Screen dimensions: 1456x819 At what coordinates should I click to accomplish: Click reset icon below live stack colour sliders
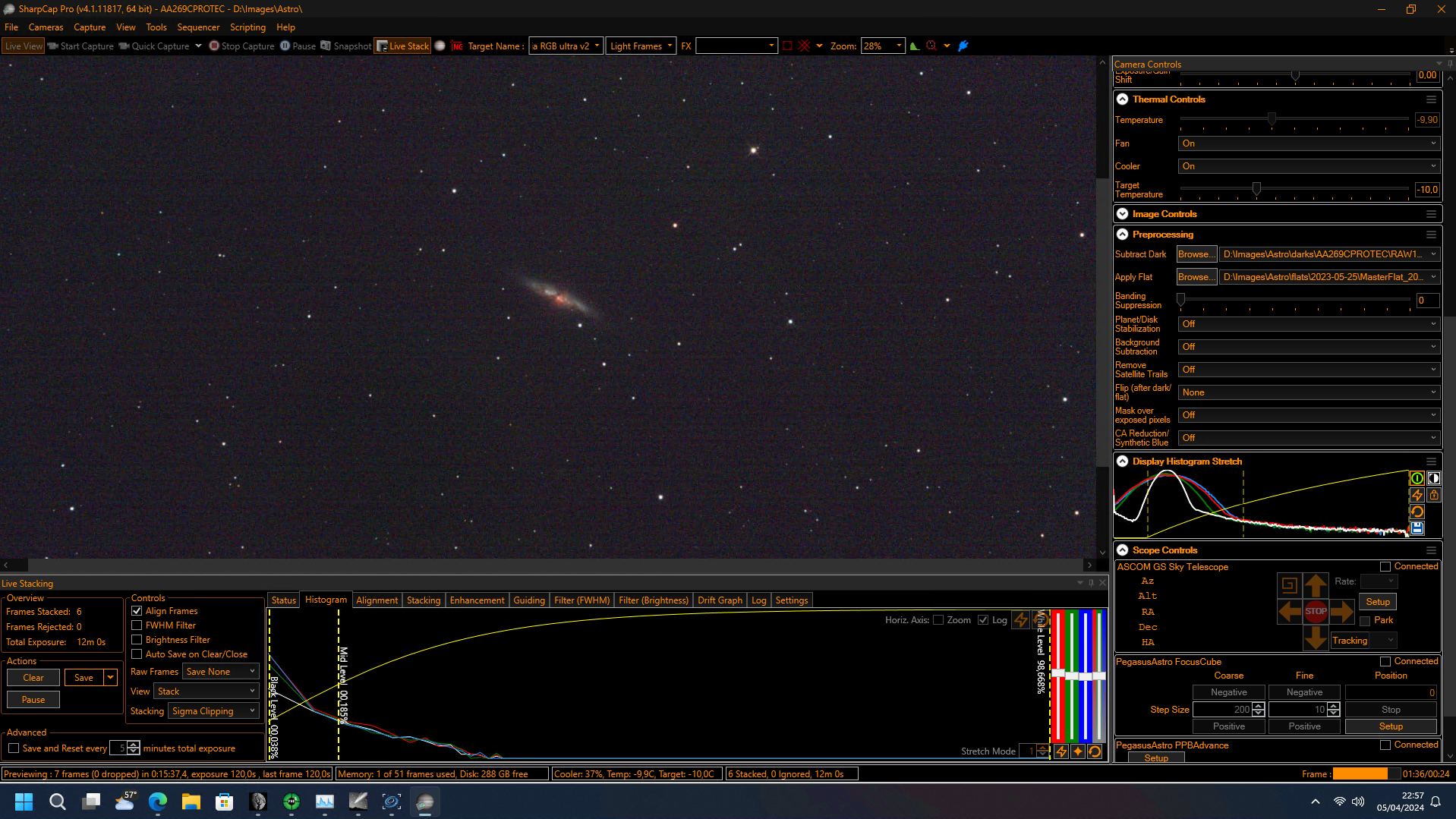point(1094,751)
